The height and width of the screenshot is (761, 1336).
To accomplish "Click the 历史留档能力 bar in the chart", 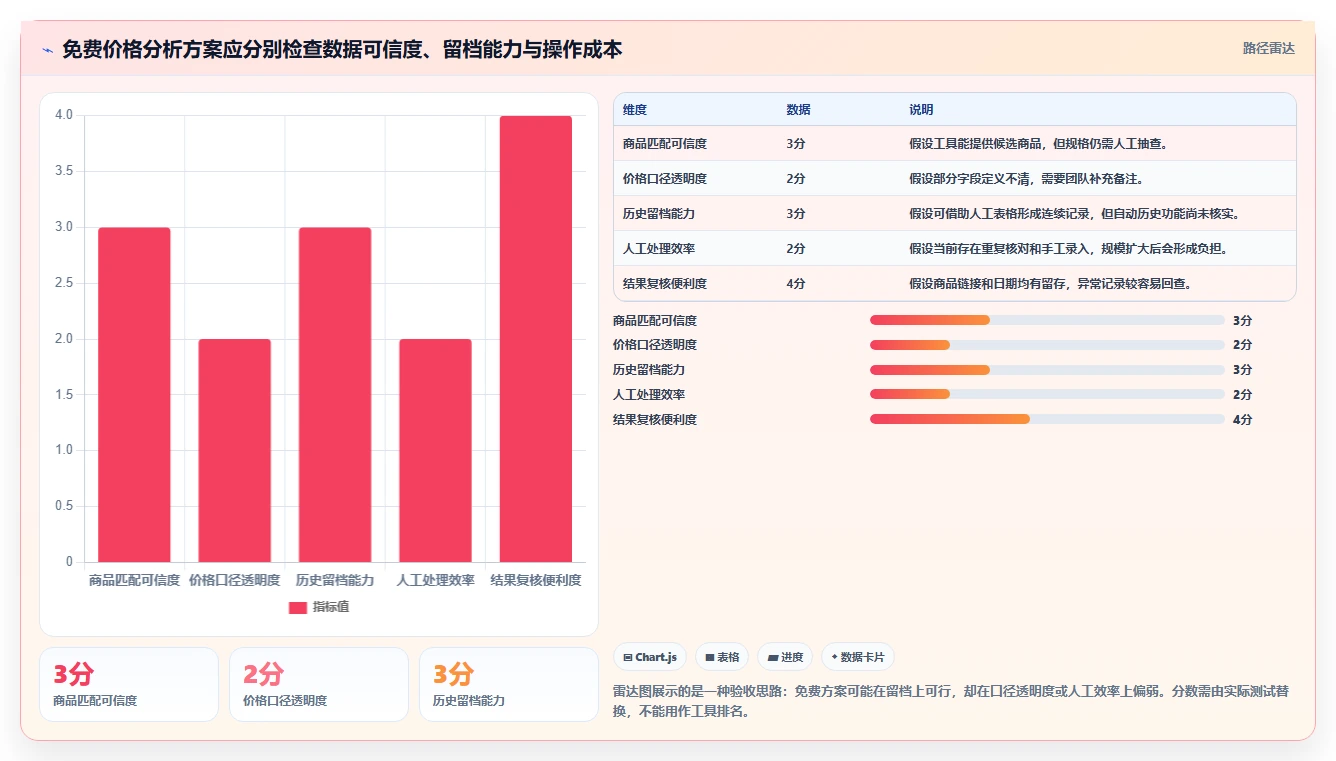I will pyautogui.click(x=335, y=395).
